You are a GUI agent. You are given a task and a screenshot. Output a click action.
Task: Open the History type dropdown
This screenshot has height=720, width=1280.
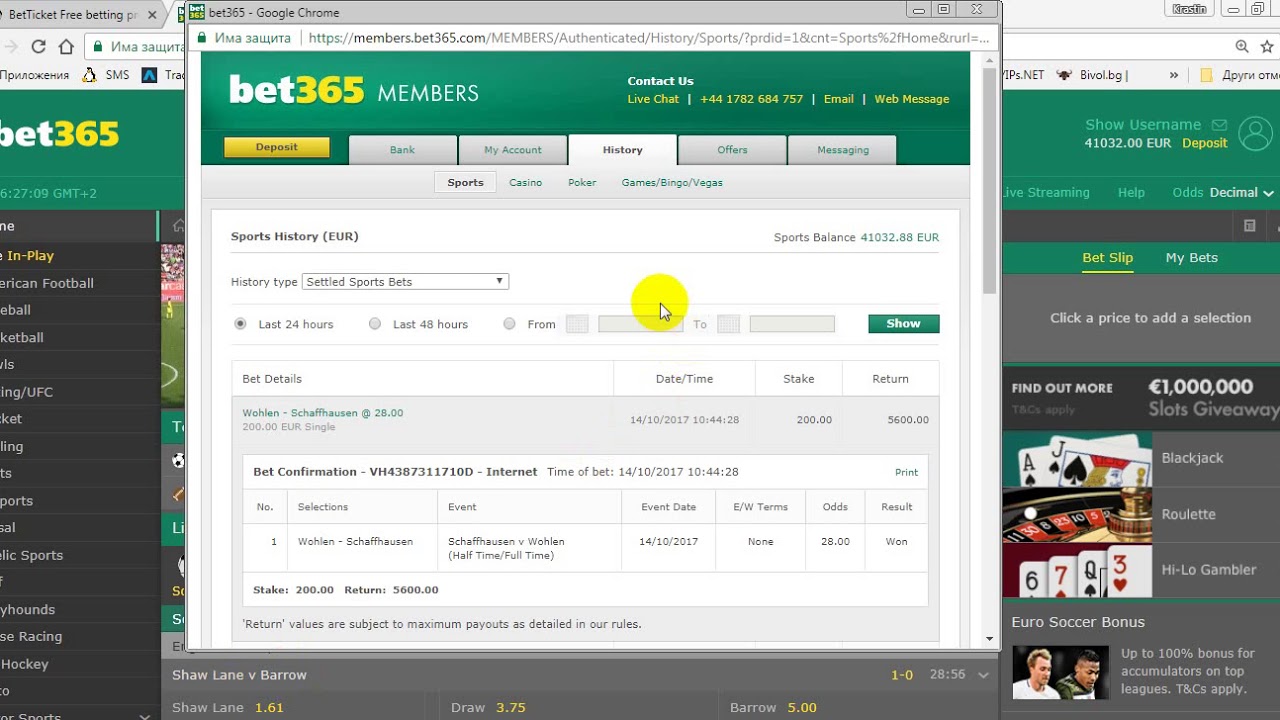point(406,282)
